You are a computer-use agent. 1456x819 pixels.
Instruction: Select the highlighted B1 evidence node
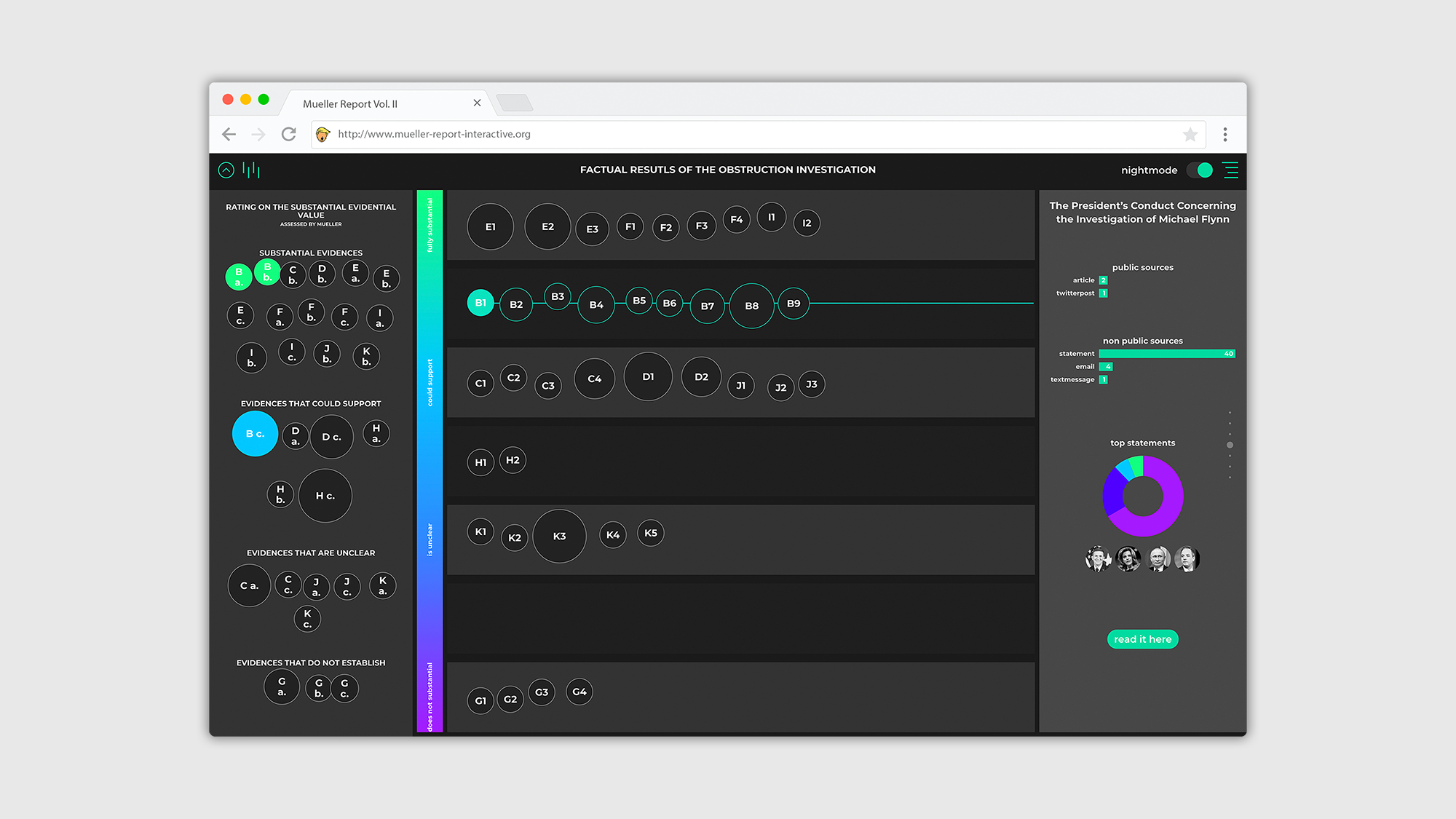(480, 303)
